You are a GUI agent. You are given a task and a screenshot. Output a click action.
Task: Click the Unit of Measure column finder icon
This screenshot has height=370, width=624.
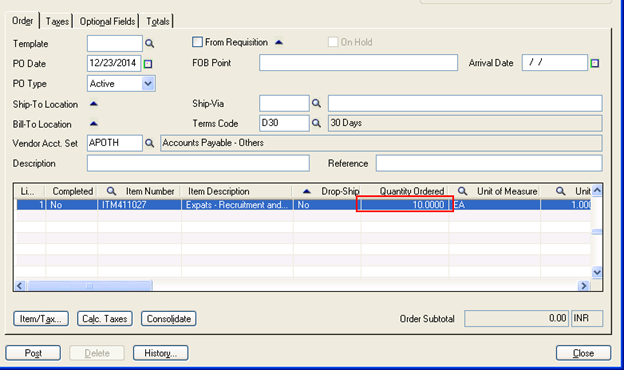click(x=462, y=191)
